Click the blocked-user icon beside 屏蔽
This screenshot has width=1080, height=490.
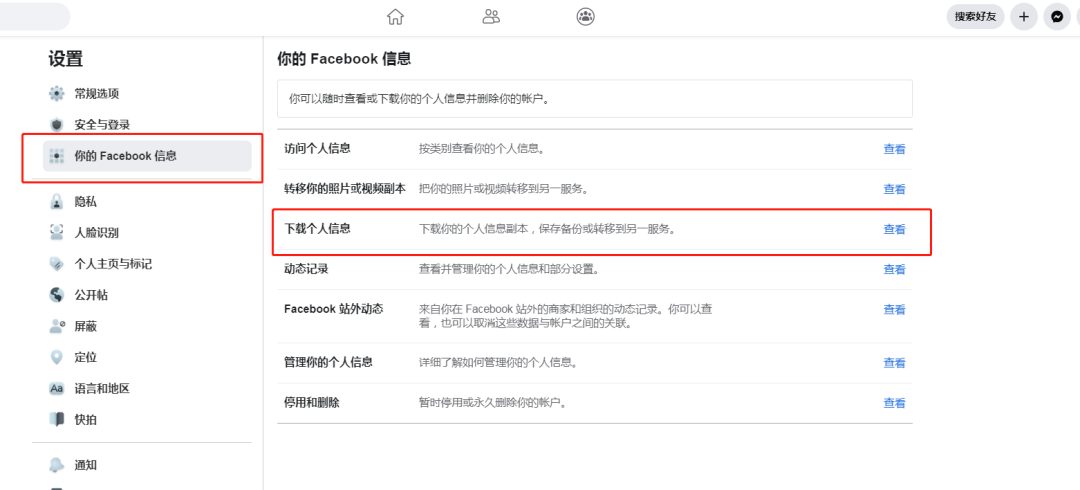tap(57, 326)
